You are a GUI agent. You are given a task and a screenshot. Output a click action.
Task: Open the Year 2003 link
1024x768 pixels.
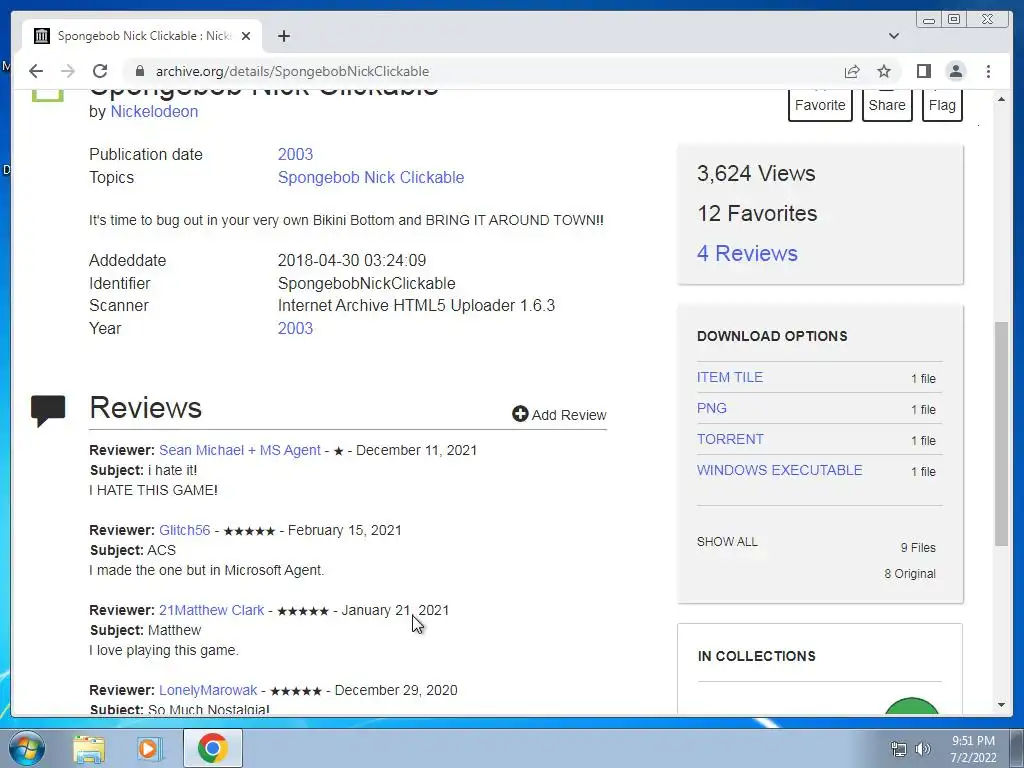click(x=295, y=328)
